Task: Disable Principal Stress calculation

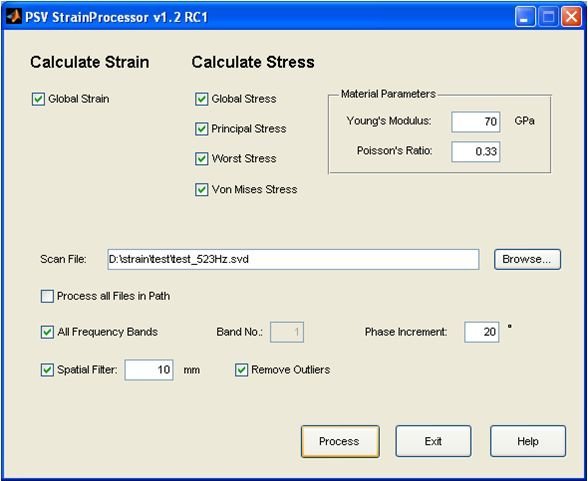Action: (201, 129)
